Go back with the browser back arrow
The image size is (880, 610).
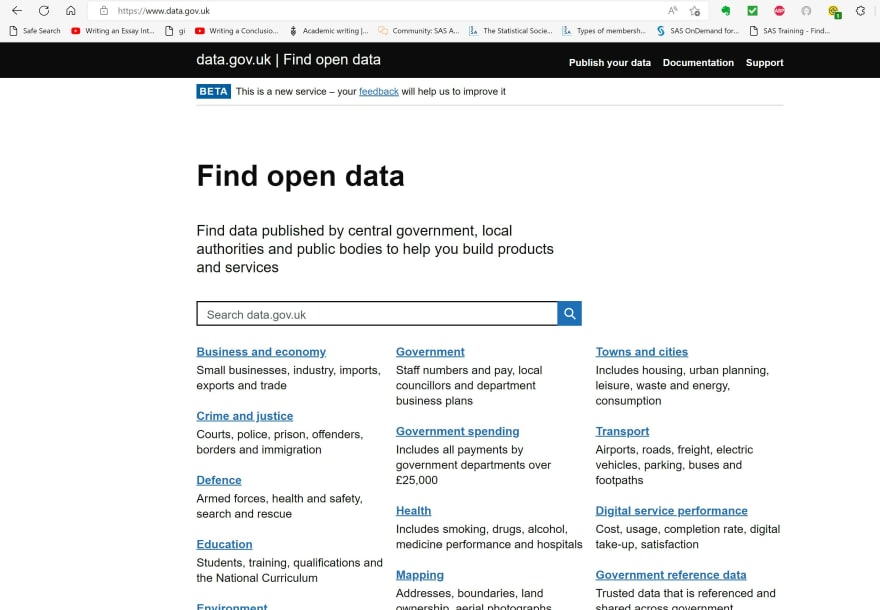point(17,11)
